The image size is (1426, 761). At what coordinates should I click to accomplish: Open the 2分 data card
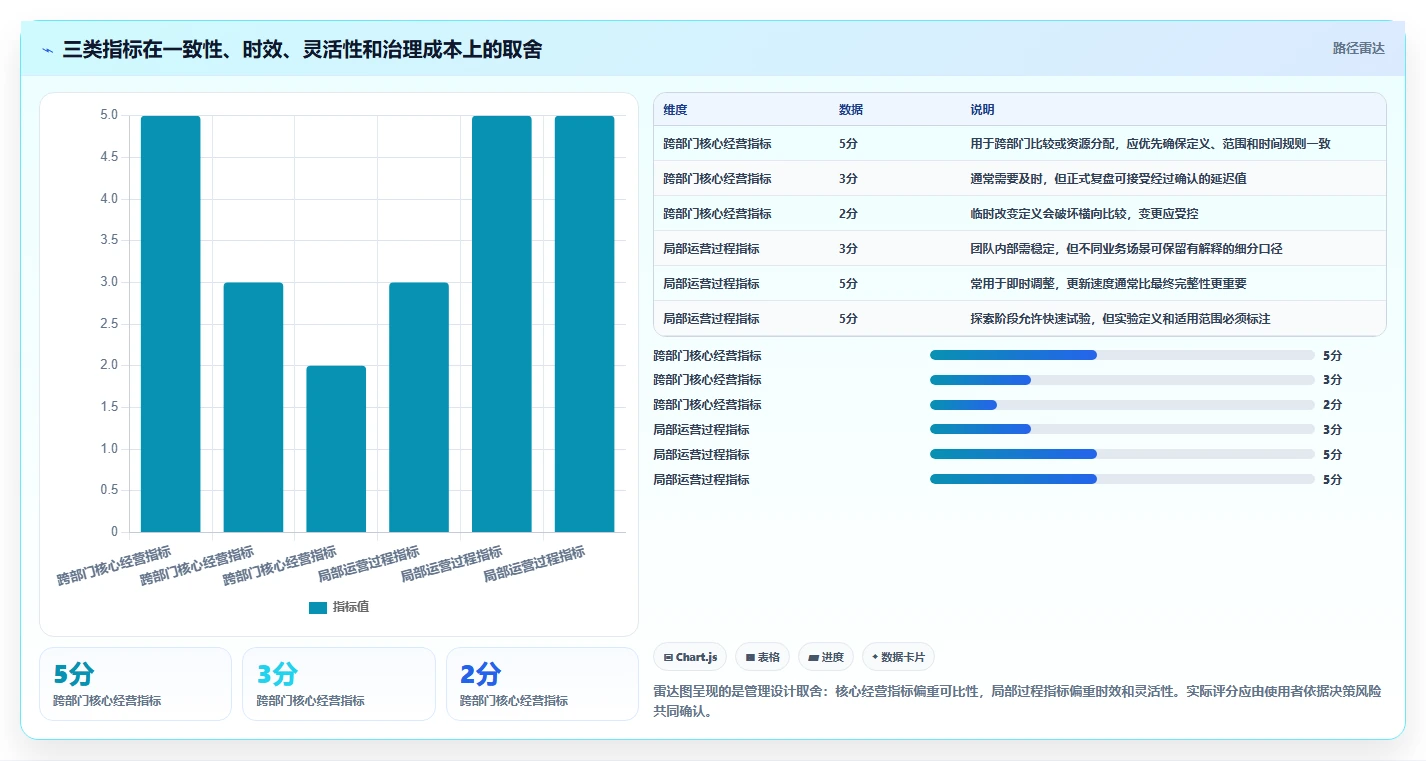click(542, 684)
